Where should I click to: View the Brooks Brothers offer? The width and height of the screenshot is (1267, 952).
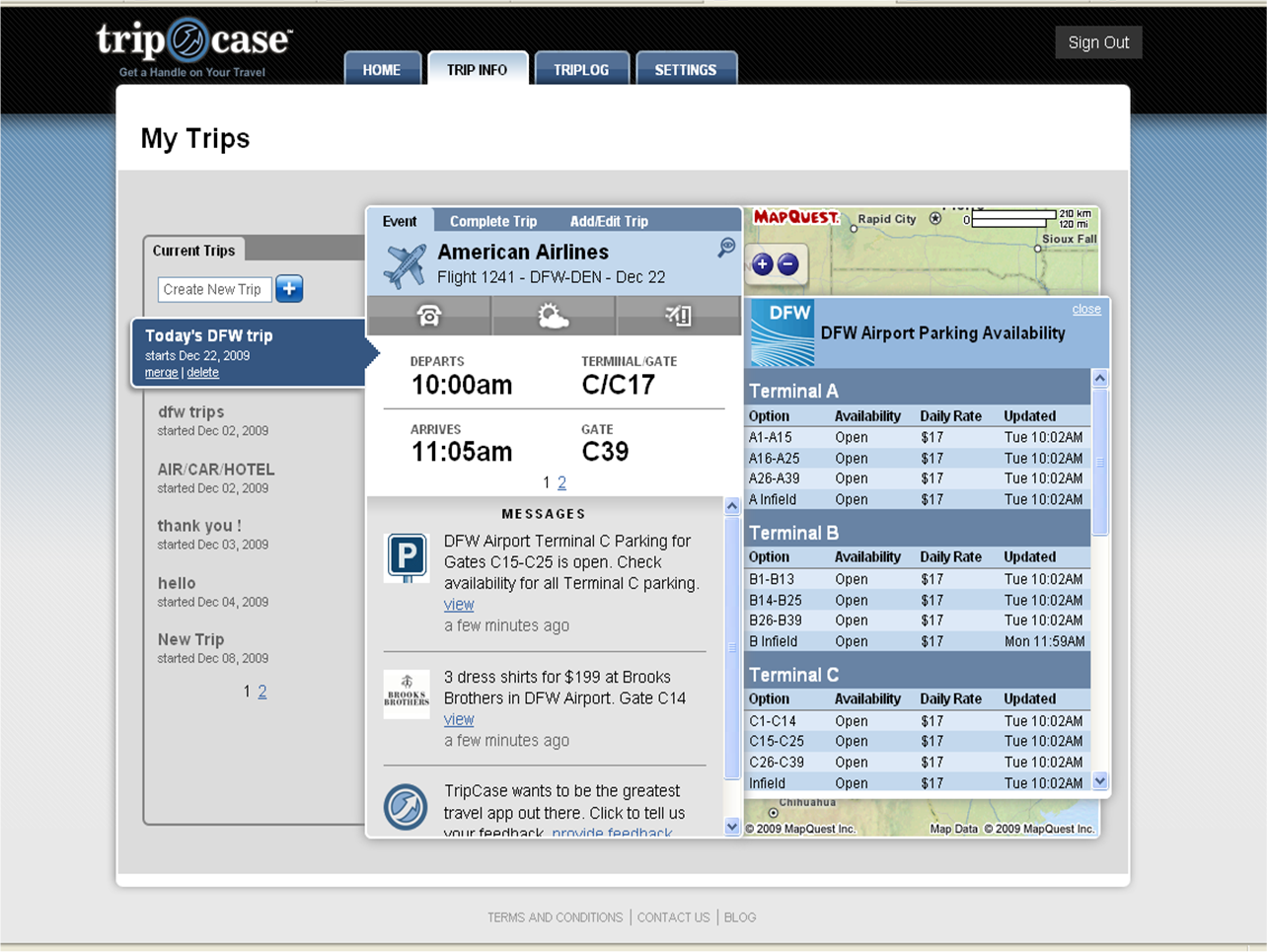(x=459, y=719)
